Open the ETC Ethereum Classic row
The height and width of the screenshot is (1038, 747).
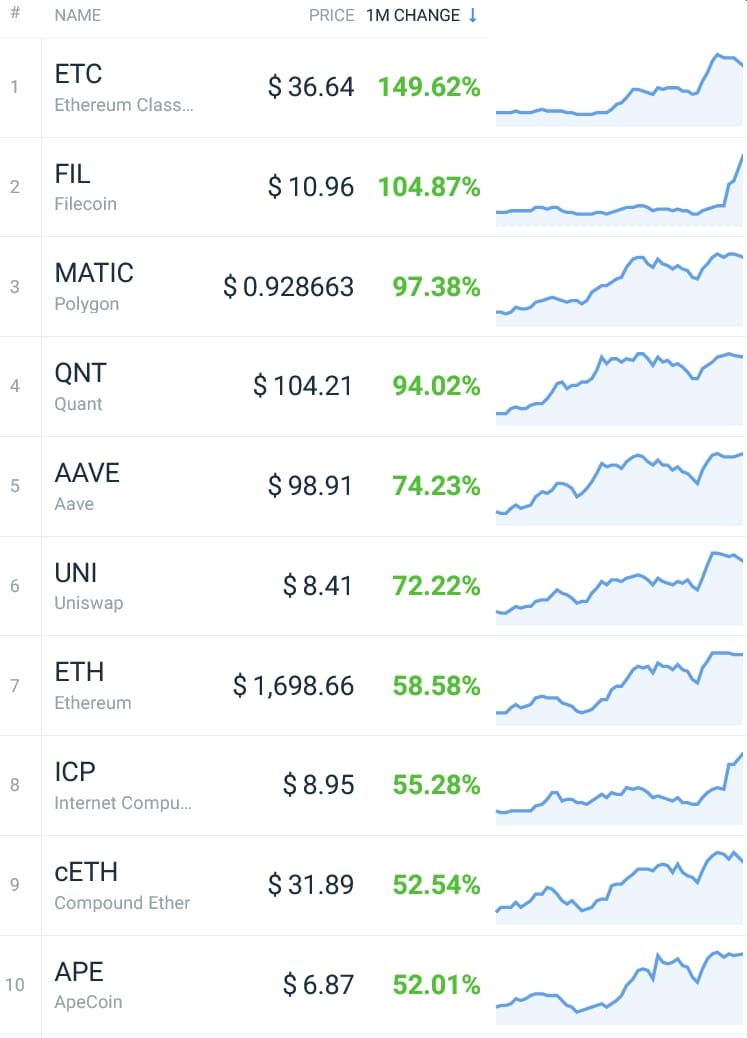[374, 88]
